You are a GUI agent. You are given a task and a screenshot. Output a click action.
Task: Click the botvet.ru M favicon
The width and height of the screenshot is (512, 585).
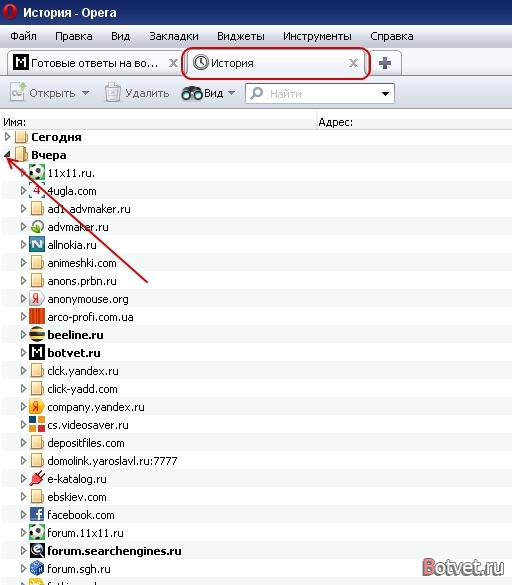click(37, 352)
